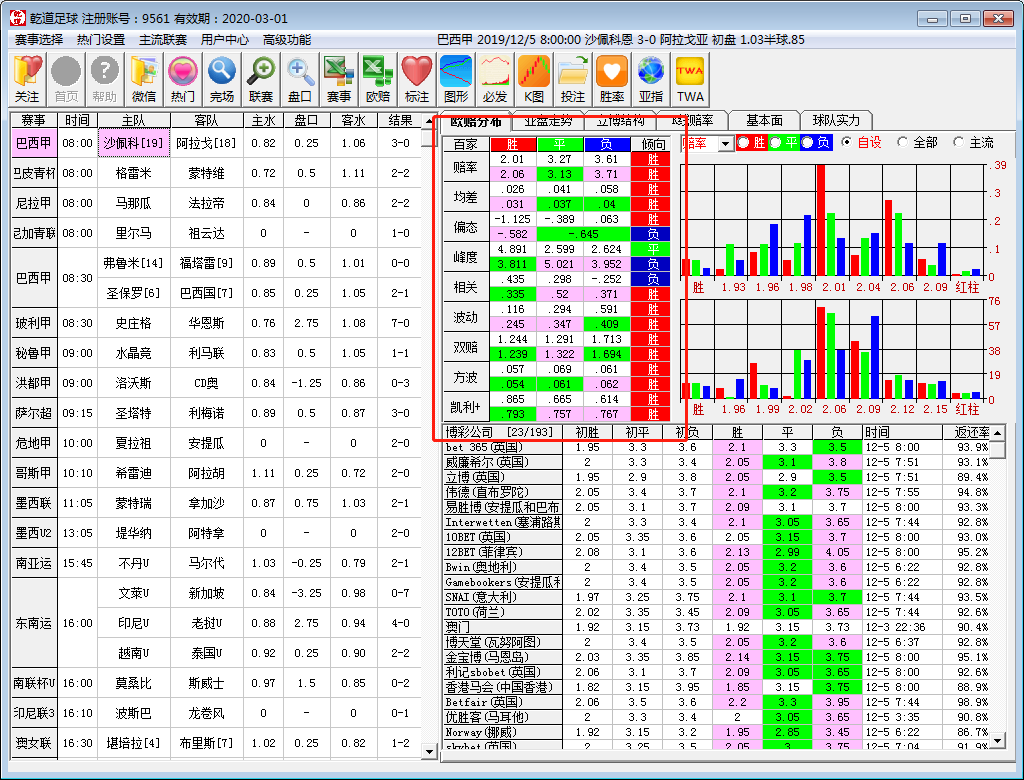Image resolution: width=1024 pixels, height=780 pixels.
Task: Sort by the 返还率 column header
Action: (x=967, y=432)
